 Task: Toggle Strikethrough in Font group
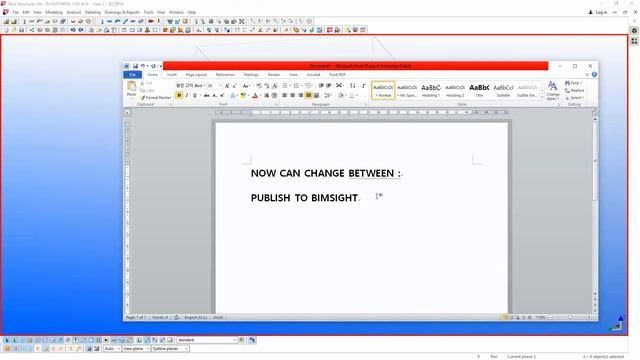207,95
